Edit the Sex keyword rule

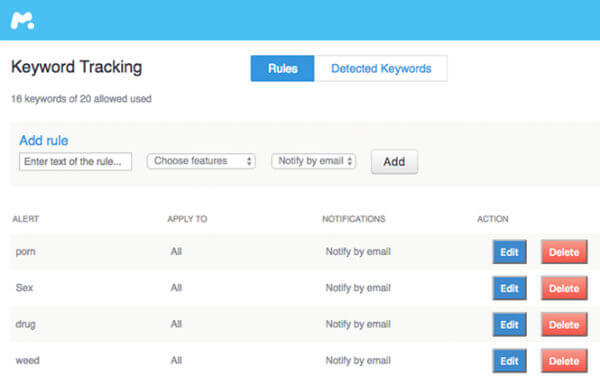coord(509,288)
